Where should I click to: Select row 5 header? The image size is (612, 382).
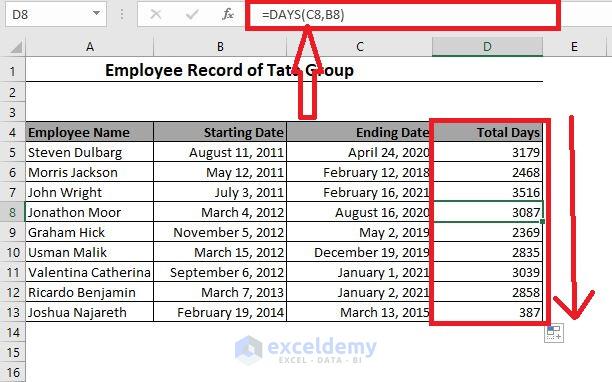coord(12,152)
